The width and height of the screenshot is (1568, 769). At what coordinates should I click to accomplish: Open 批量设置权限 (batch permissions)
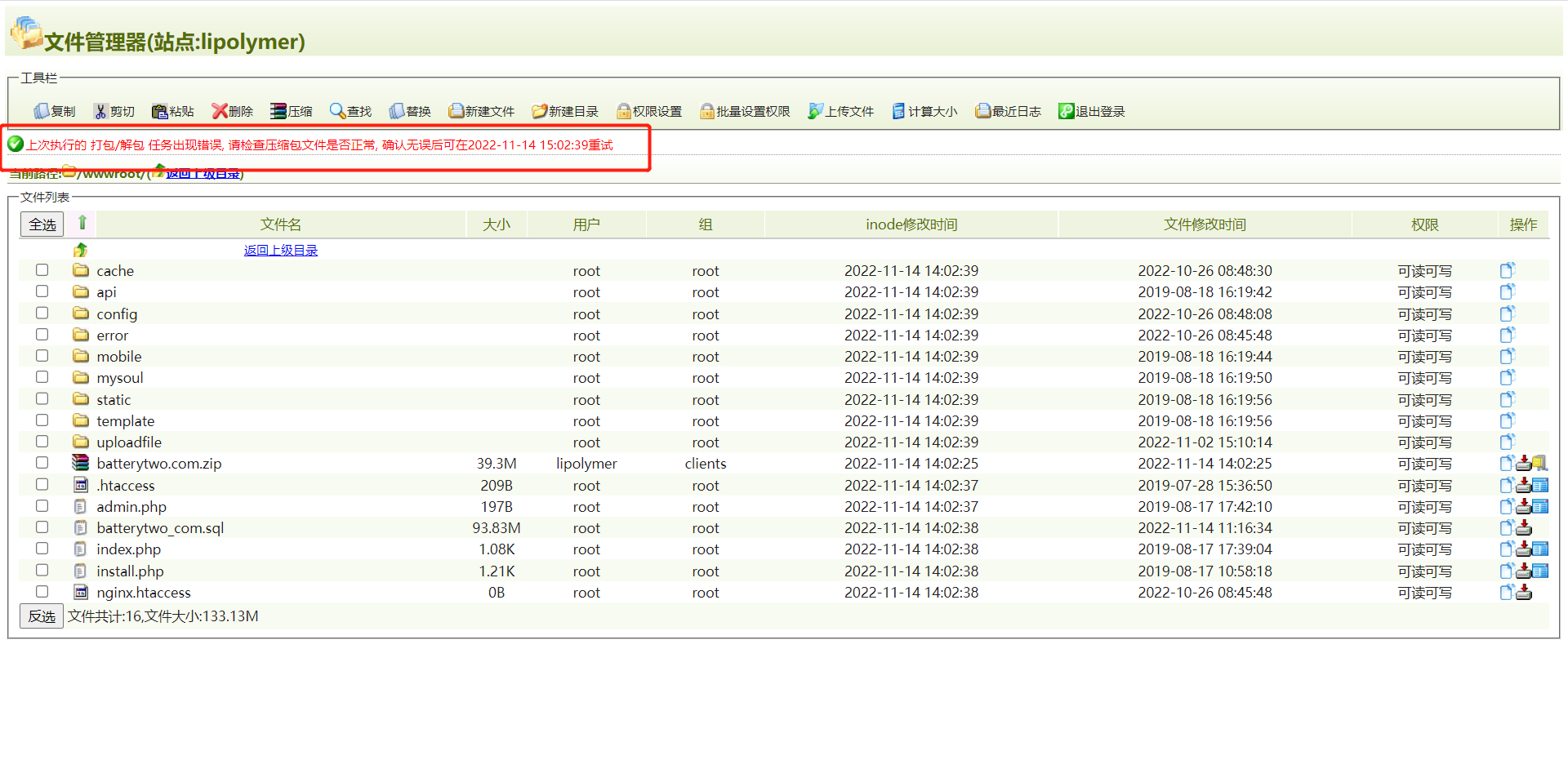[x=745, y=111]
